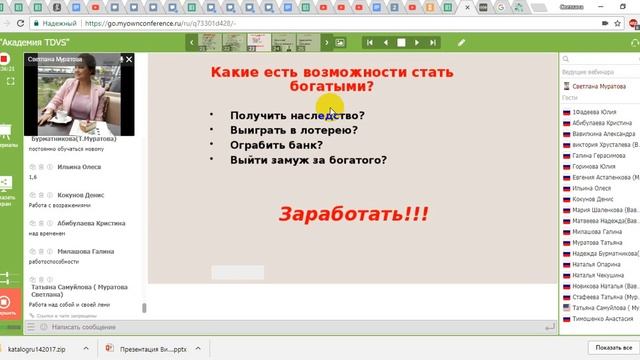Open slide thumbnail number 24
640x360 pixels.
(283, 42)
